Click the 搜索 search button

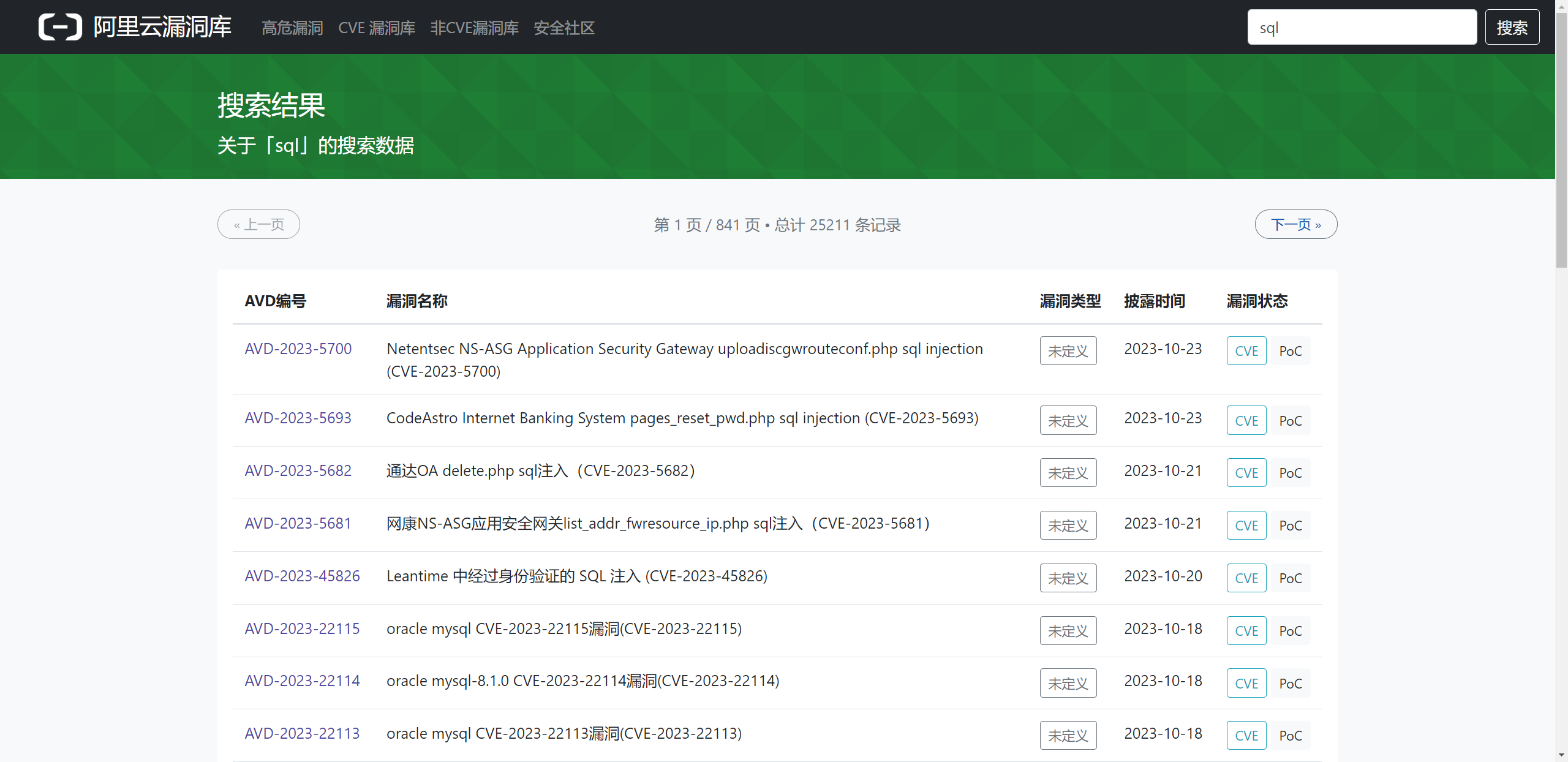tap(1512, 27)
